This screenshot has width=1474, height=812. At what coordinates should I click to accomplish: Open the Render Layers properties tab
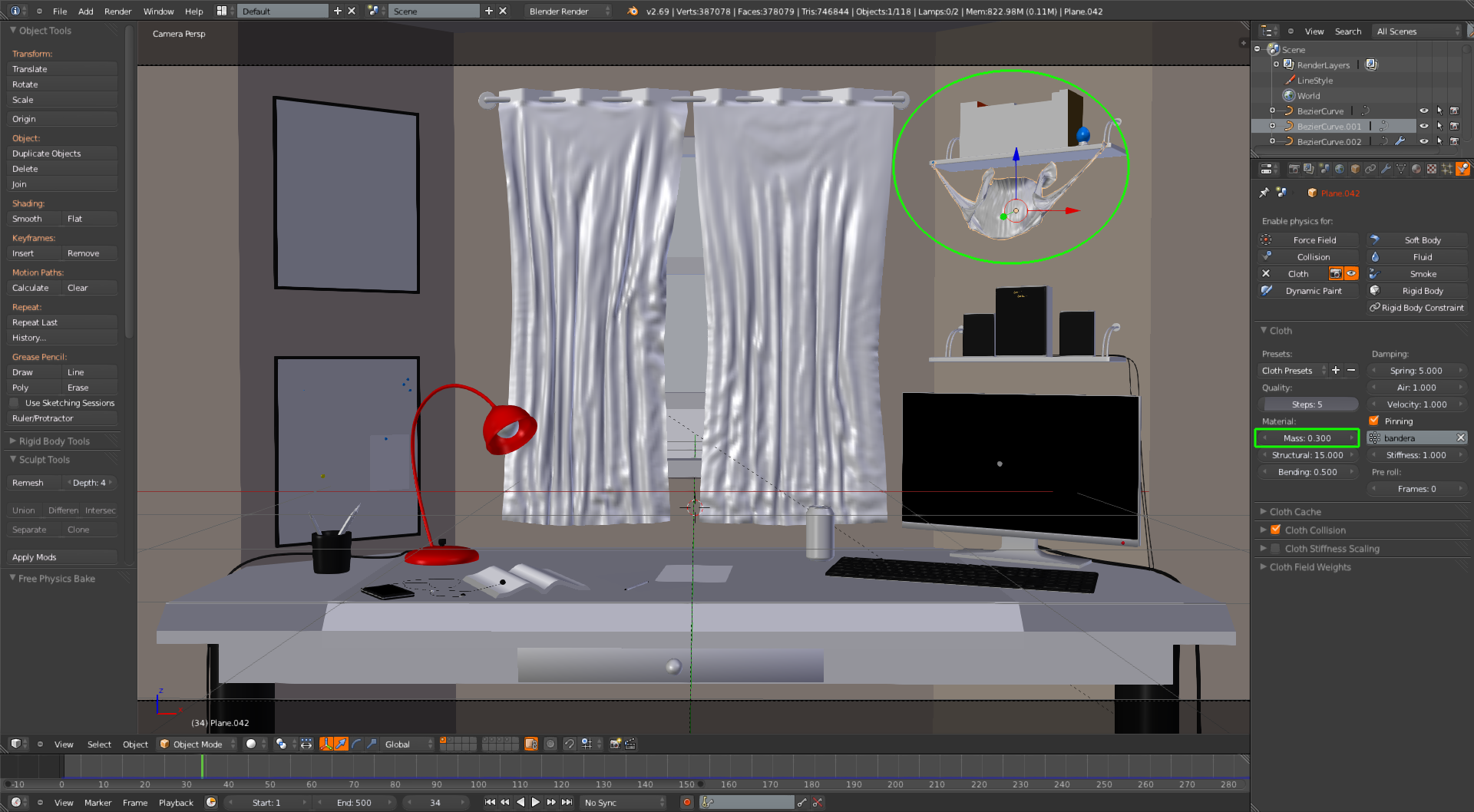[x=1309, y=169]
